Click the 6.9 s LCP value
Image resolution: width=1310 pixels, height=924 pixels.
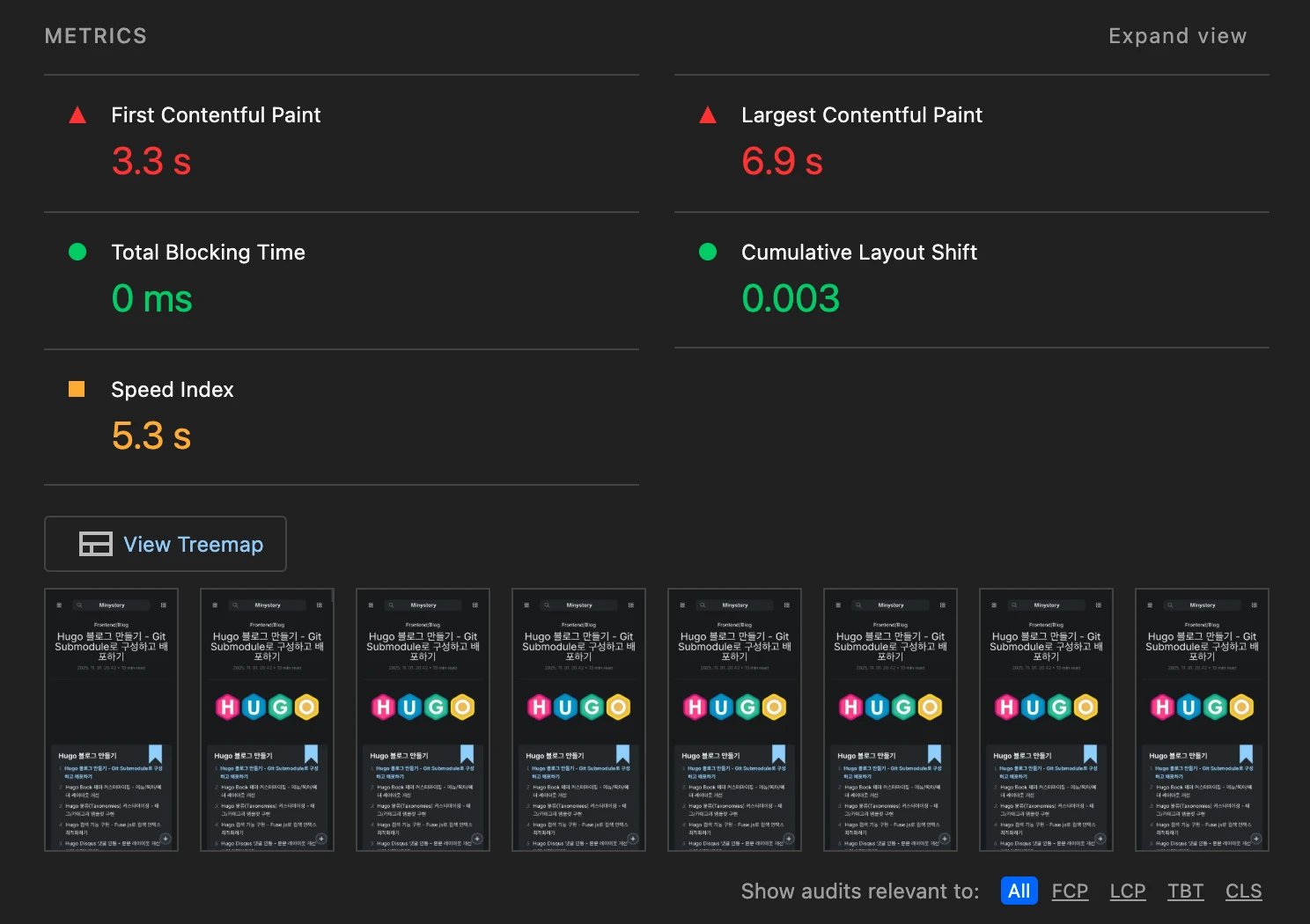pos(782,162)
